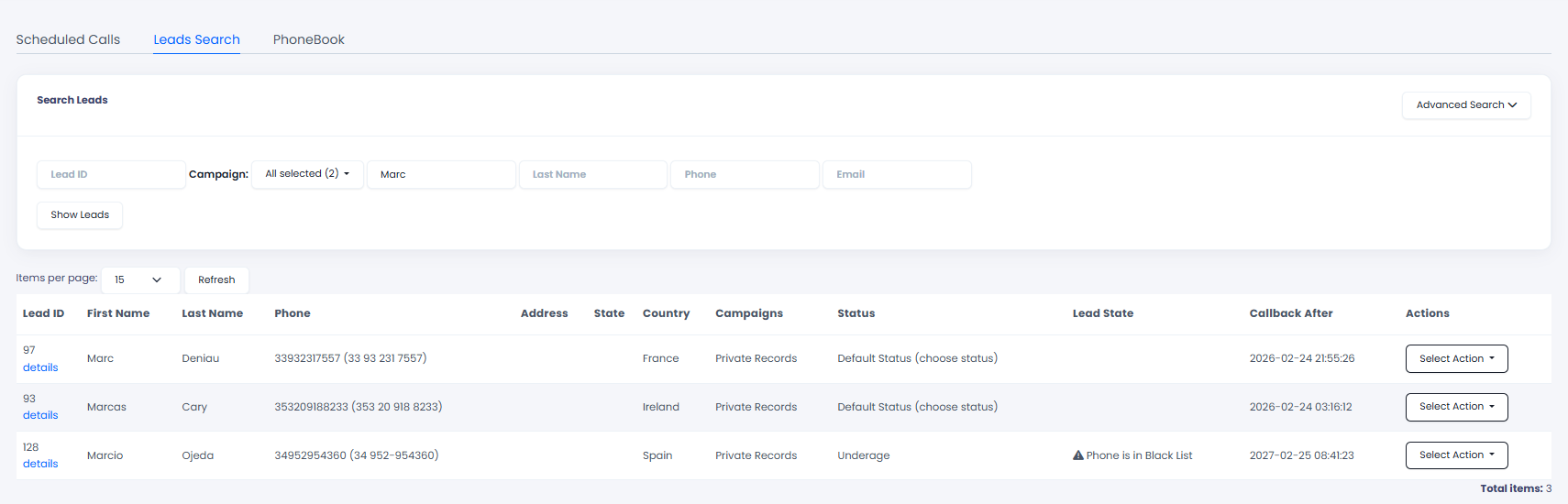Open the Items per page dropdown
The width and height of the screenshot is (1568, 504).
(139, 279)
